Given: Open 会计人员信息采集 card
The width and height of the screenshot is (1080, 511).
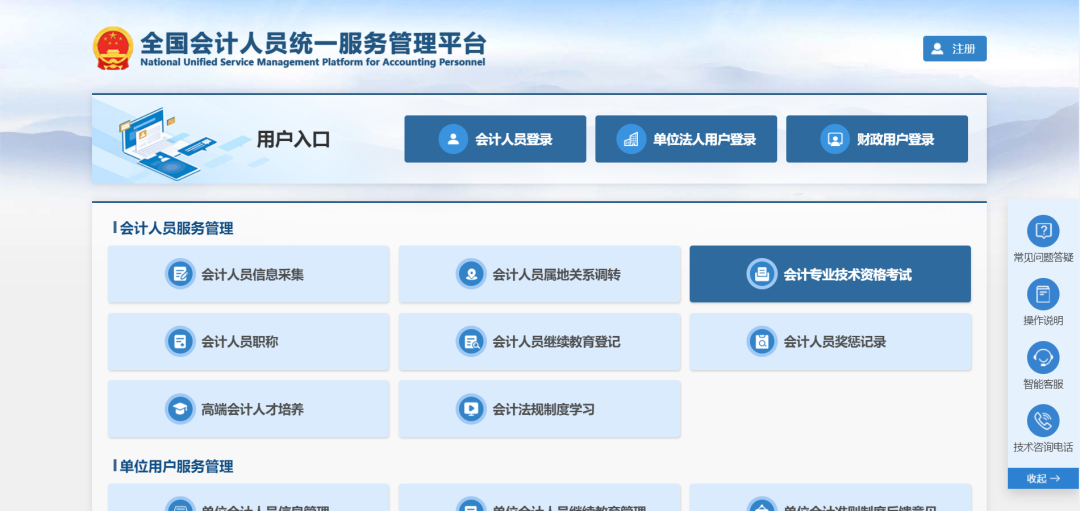Looking at the screenshot, I should coord(249,274).
